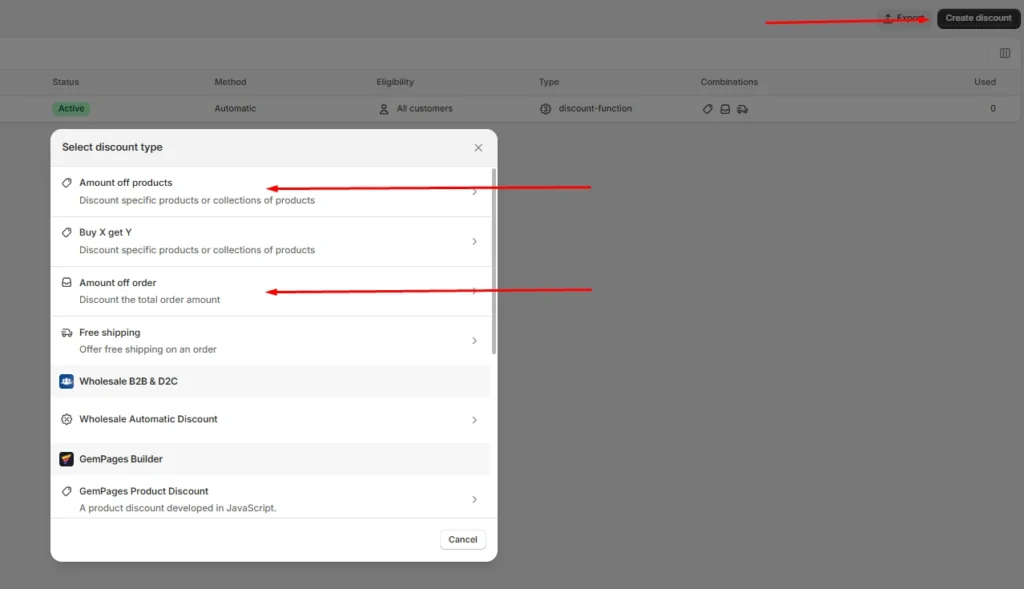Select Amount off order discount type
Image resolution: width=1024 pixels, height=589 pixels.
(x=270, y=291)
